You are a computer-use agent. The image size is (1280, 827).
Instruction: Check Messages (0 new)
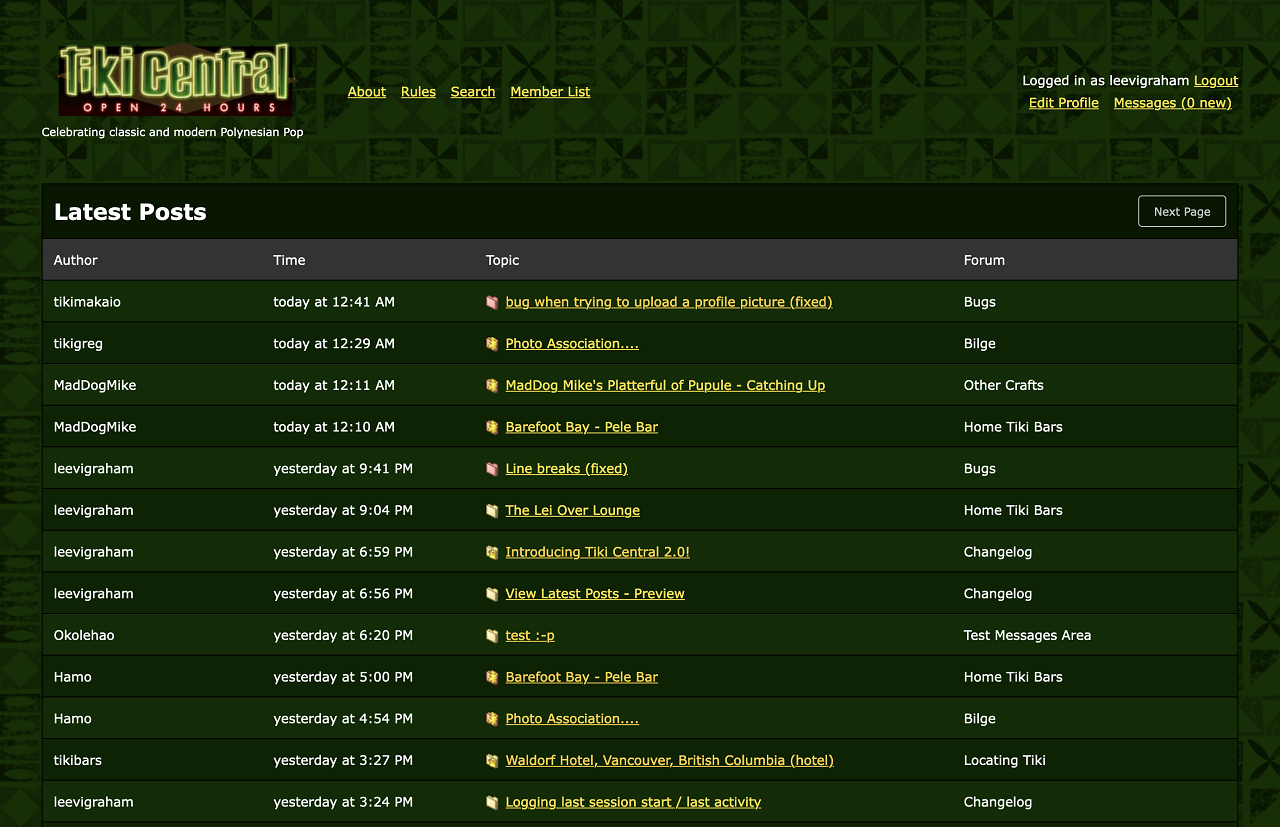click(x=1172, y=102)
